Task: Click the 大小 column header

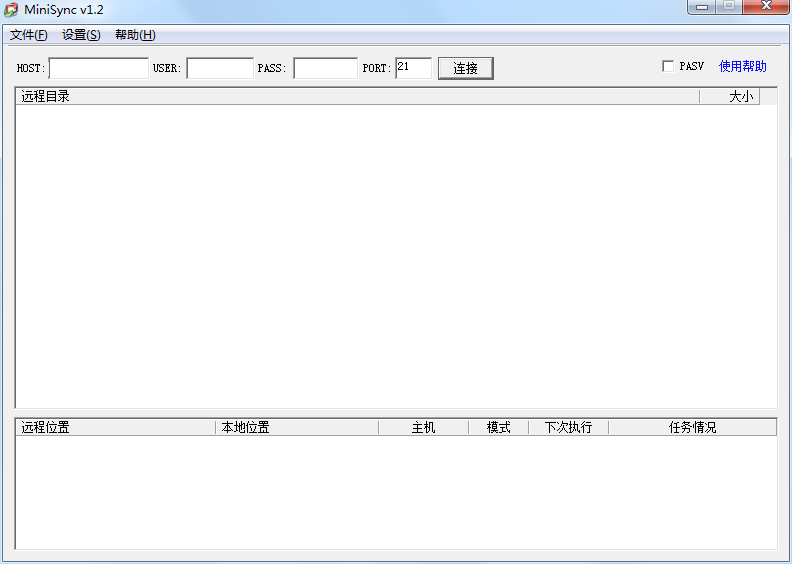Action: pos(730,96)
